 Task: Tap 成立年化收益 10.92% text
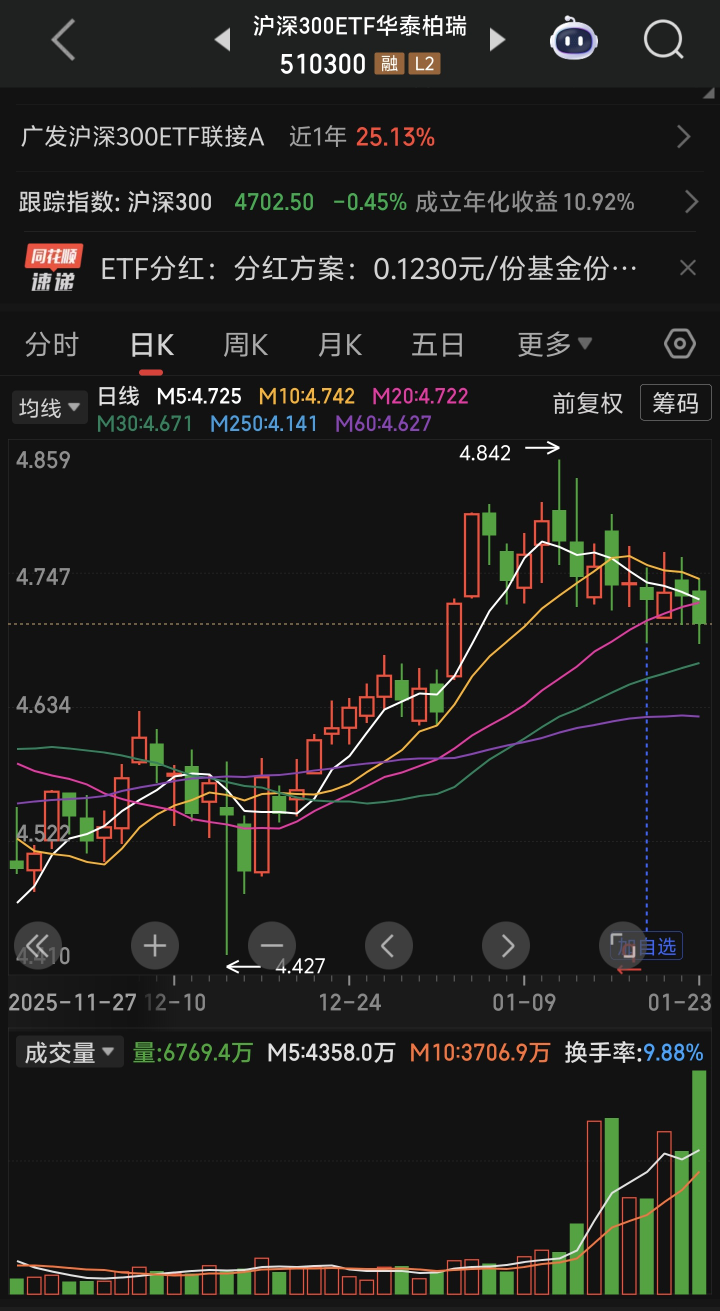tap(525, 202)
